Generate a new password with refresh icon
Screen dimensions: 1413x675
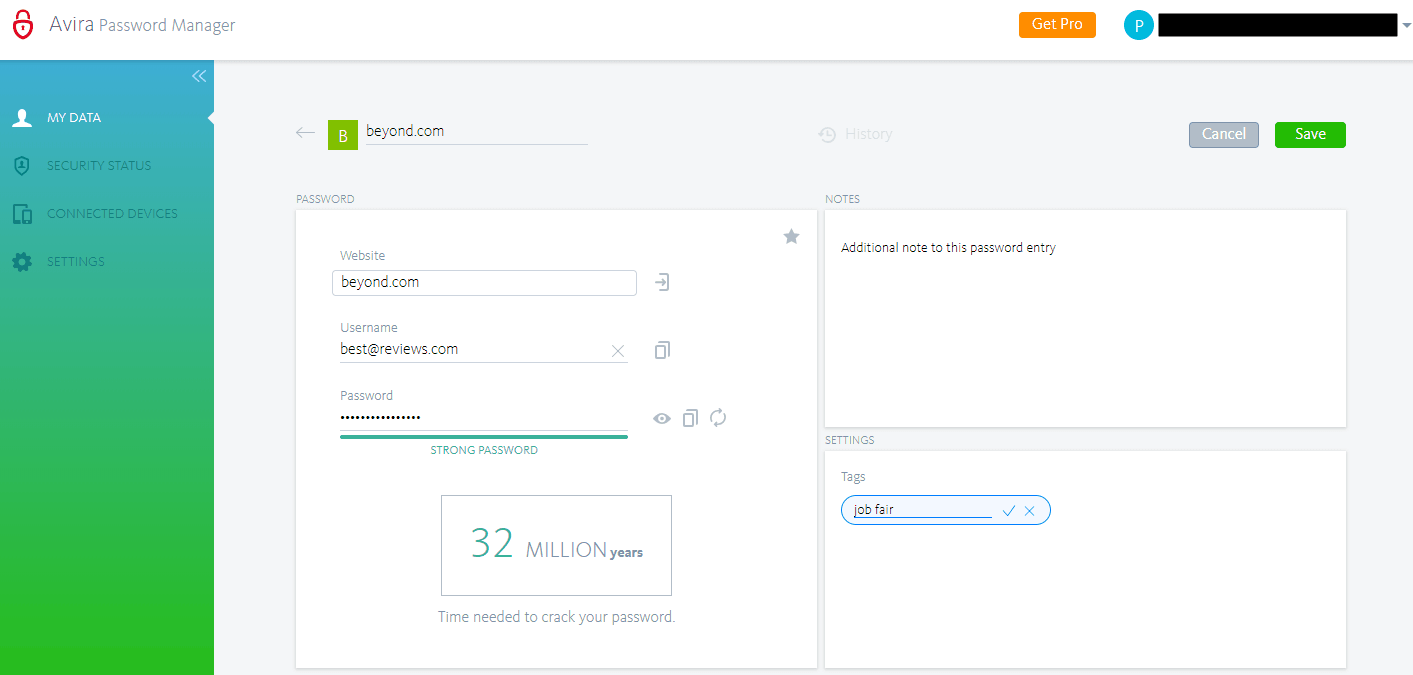click(718, 418)
